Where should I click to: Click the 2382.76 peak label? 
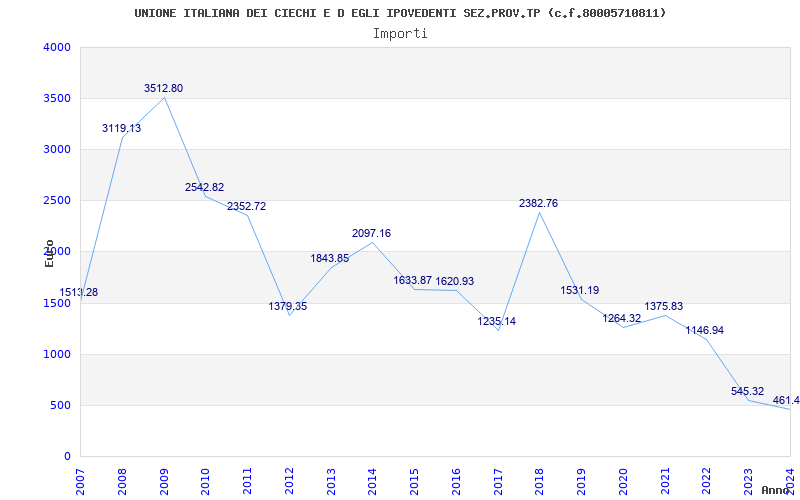(x=539, y=204)
